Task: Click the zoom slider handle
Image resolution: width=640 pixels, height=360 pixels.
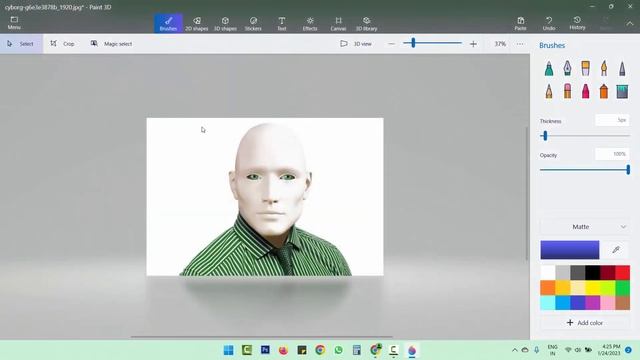Action: click(x=413, y=43)
